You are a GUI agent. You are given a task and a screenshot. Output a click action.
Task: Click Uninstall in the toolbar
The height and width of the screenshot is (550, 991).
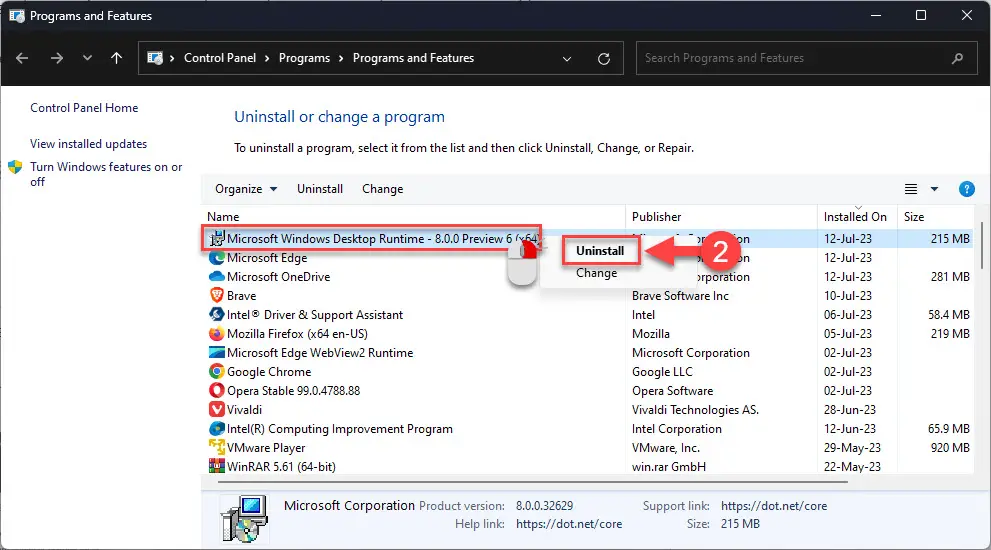320,189
